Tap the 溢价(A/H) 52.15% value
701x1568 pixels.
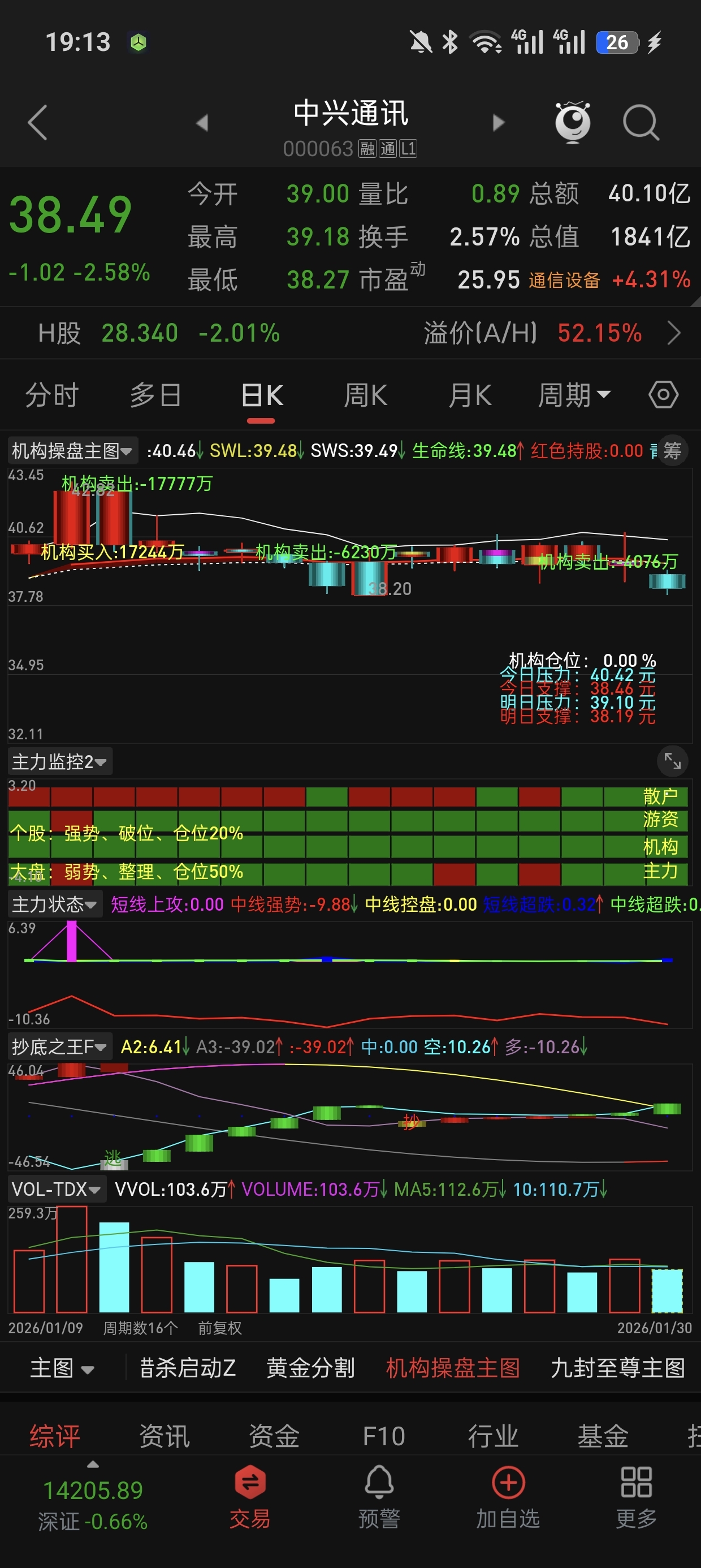point(599,333)
